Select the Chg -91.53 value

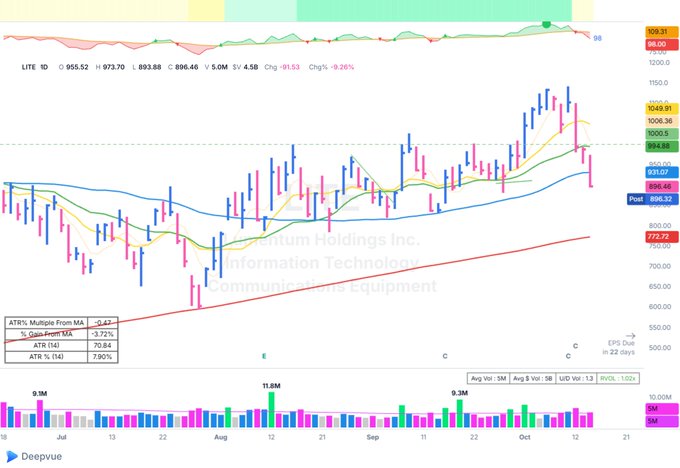coord(282,67)
